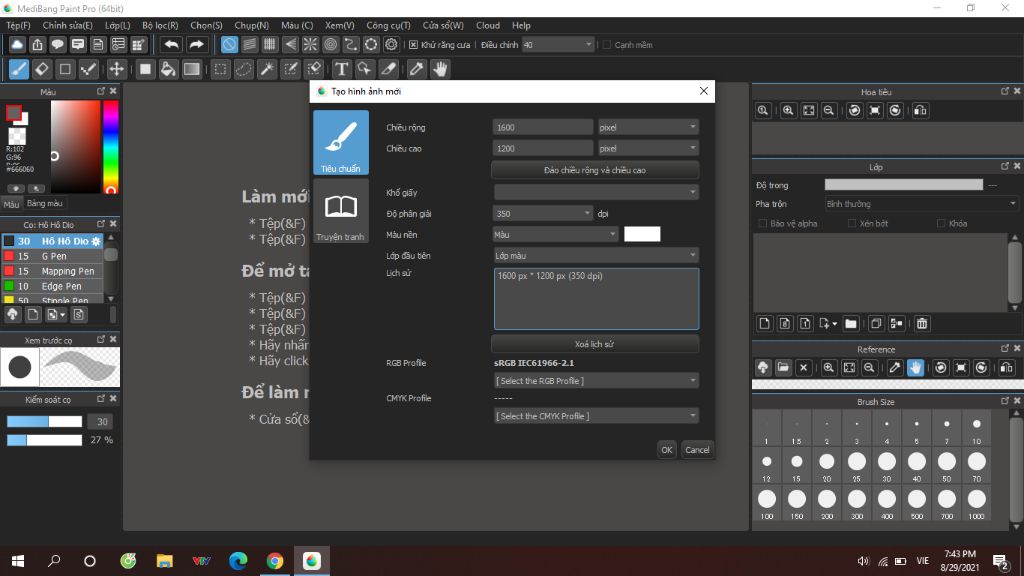Click Đảo chiều rộng và chiều cao
The height and width of the screenshot is (576, 1024).
coord(595,170)
